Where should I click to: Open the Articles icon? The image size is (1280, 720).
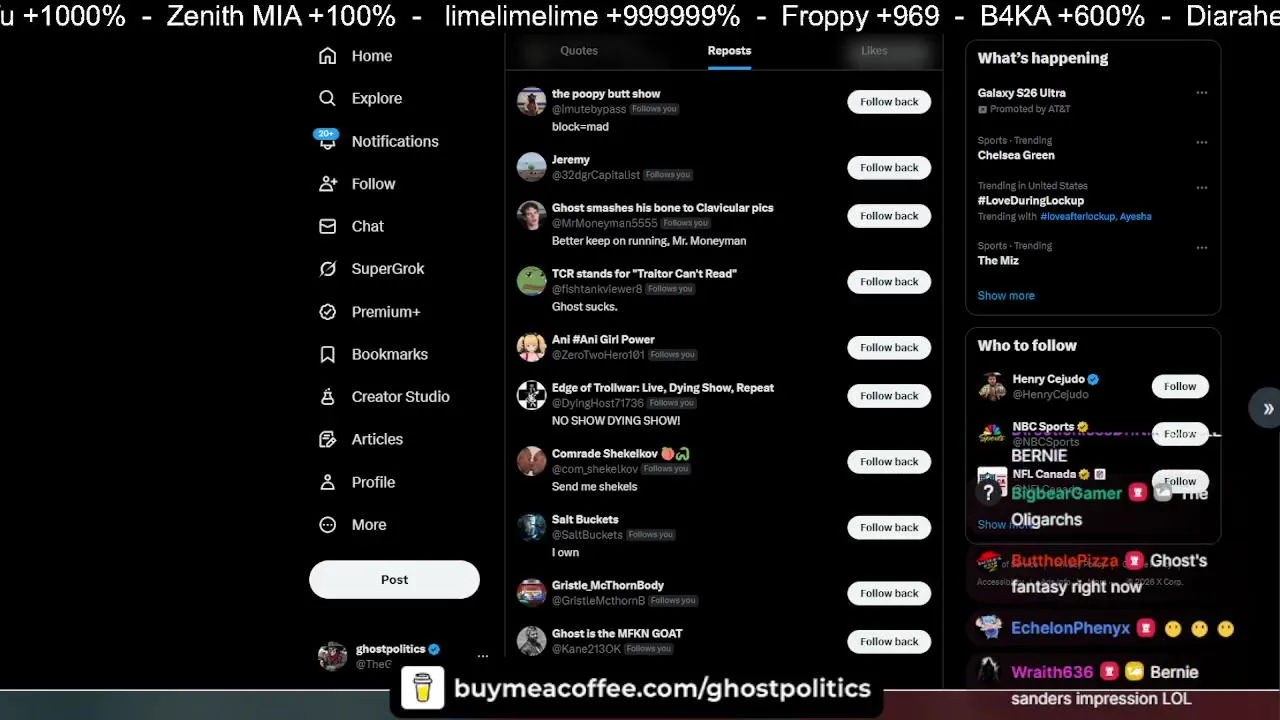(x=327, y=439)
